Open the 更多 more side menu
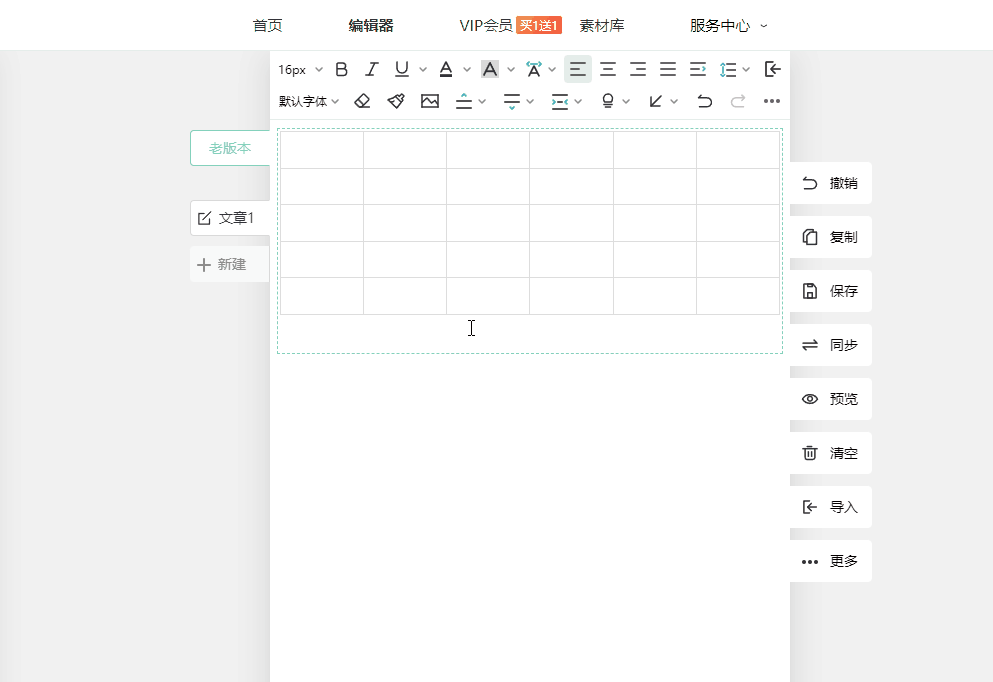Screen dimensions: 993x682 [x=831, y=561]
